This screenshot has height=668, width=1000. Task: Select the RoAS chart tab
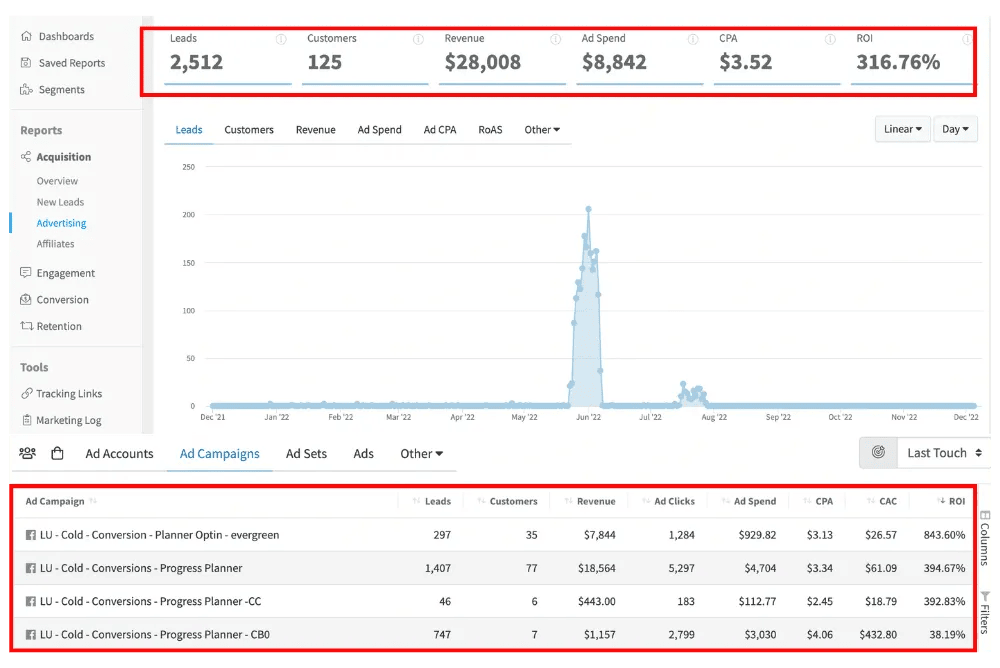tap(490, 130)
